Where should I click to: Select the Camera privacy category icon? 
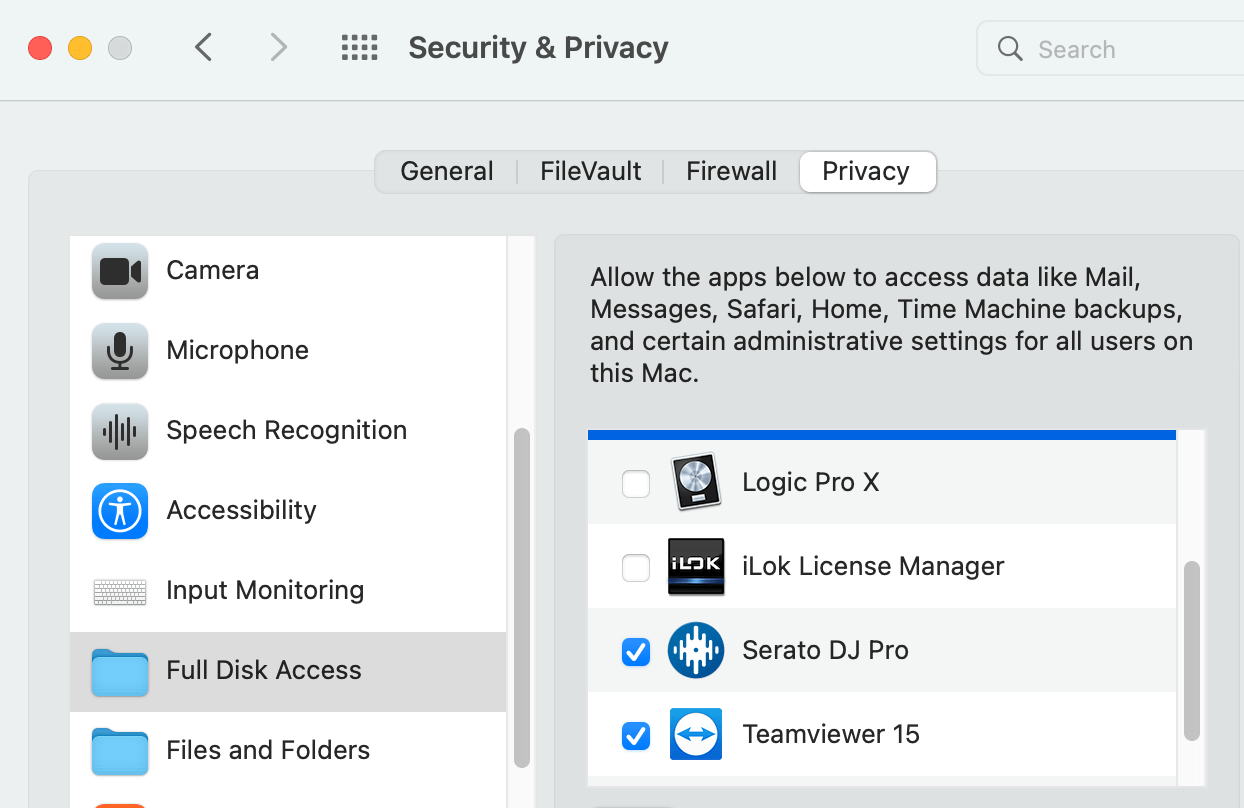coord(119,270)
